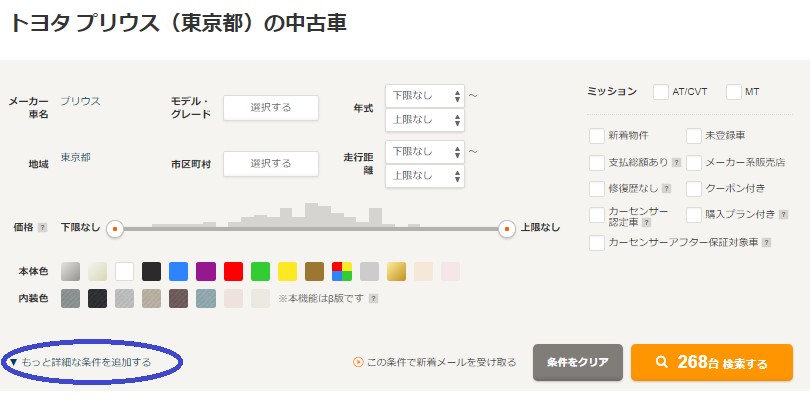Image resolution: width=810 pixels, height=420 pixels.
Task: Select silver body color swatch
Action: pos(70,271)
